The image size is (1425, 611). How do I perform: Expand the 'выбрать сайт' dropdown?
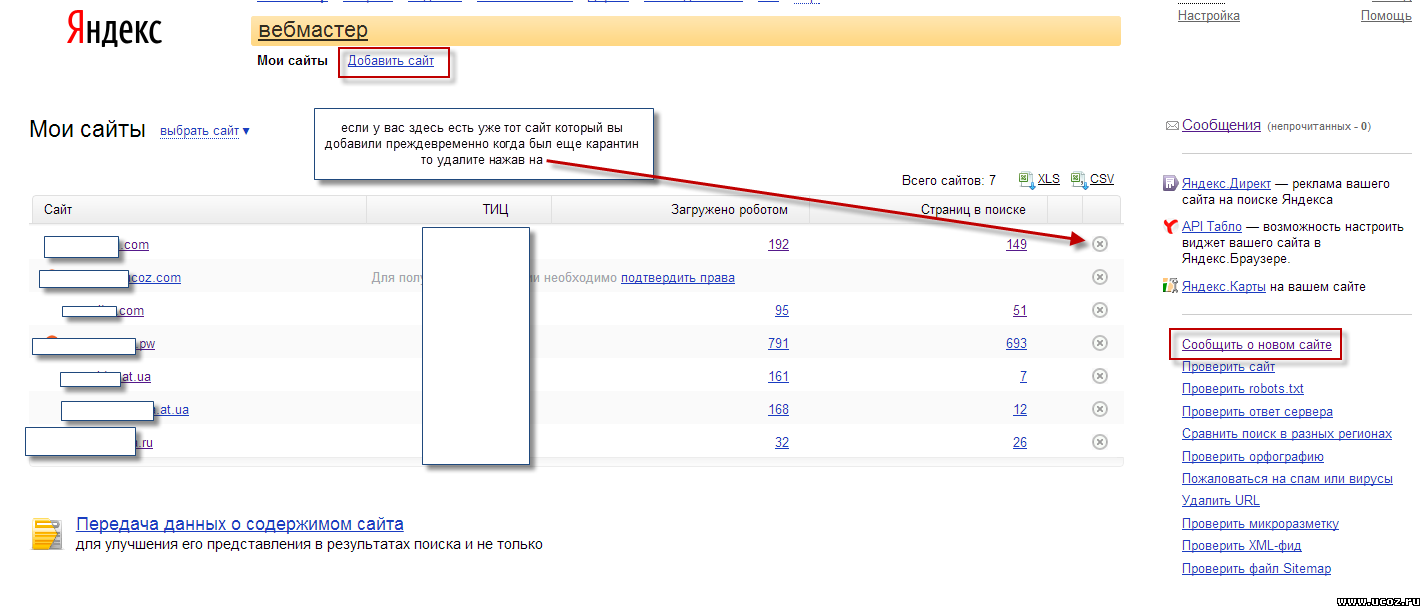tap(204, 131)
